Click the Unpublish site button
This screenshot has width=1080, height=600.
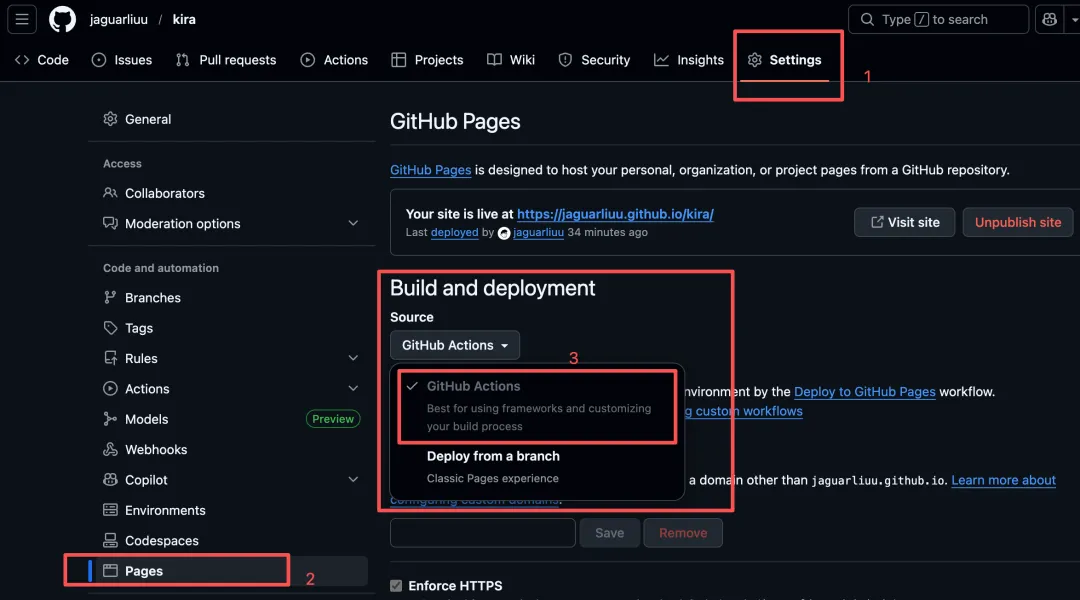coord(1017,222)
